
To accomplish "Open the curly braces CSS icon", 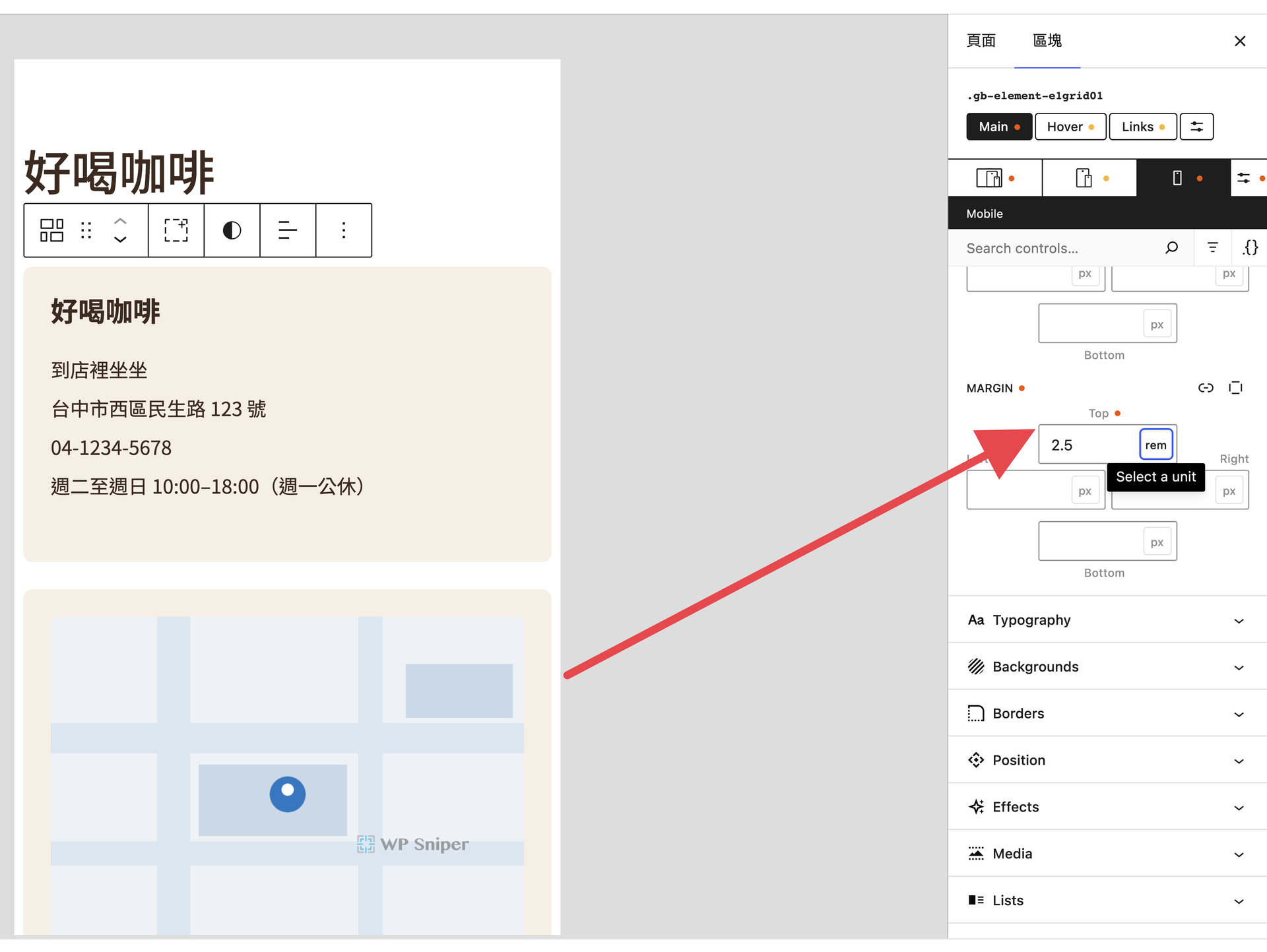I will 1251,248.
